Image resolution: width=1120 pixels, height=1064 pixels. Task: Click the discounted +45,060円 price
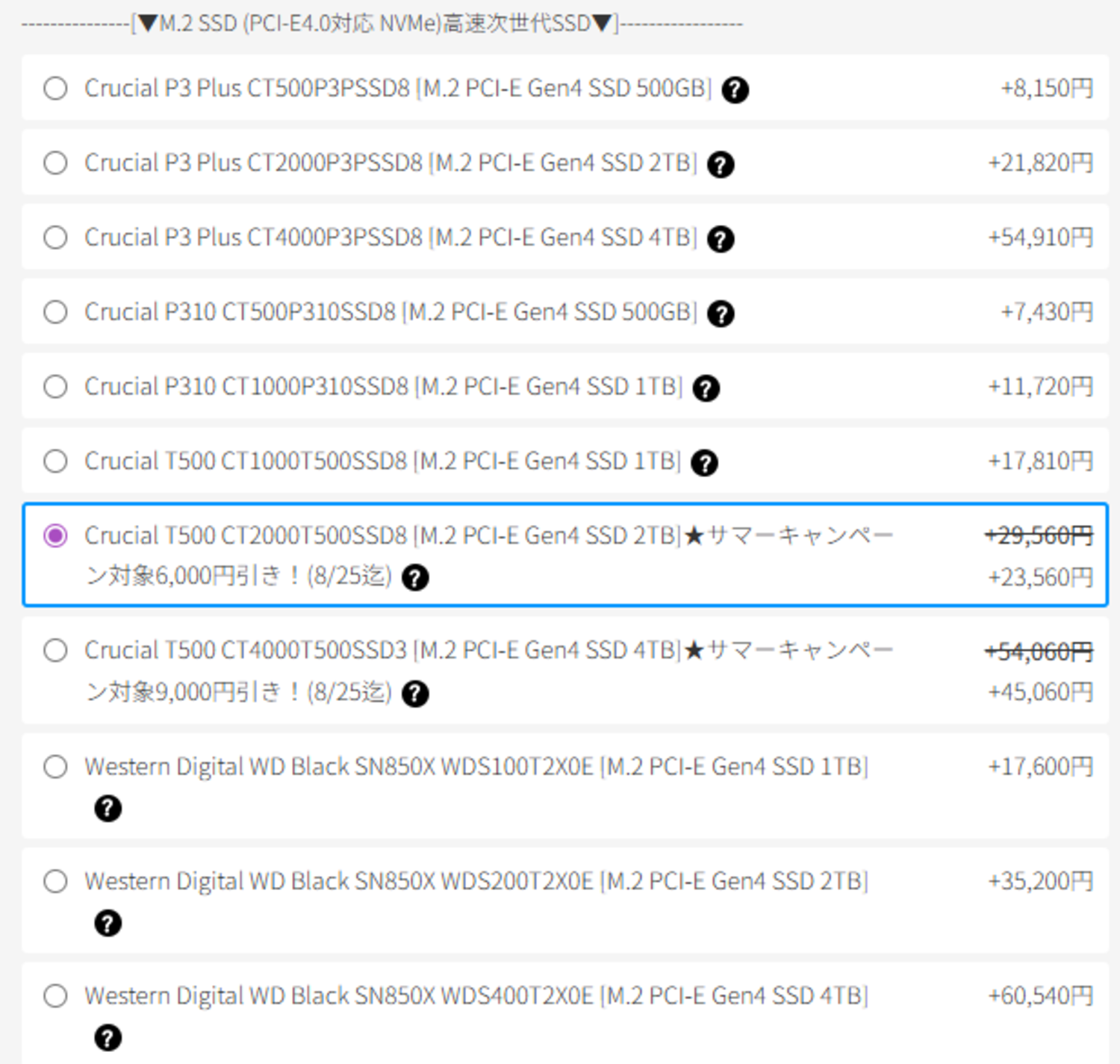pyautogui.click(x=1041, y=692)
